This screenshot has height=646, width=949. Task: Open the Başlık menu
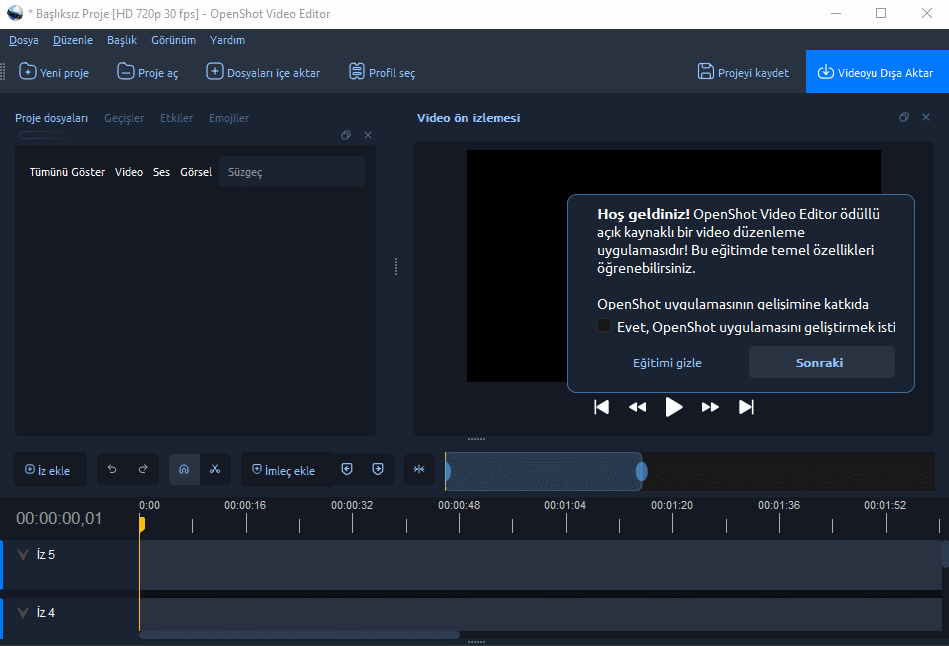[x=122, y=40]
